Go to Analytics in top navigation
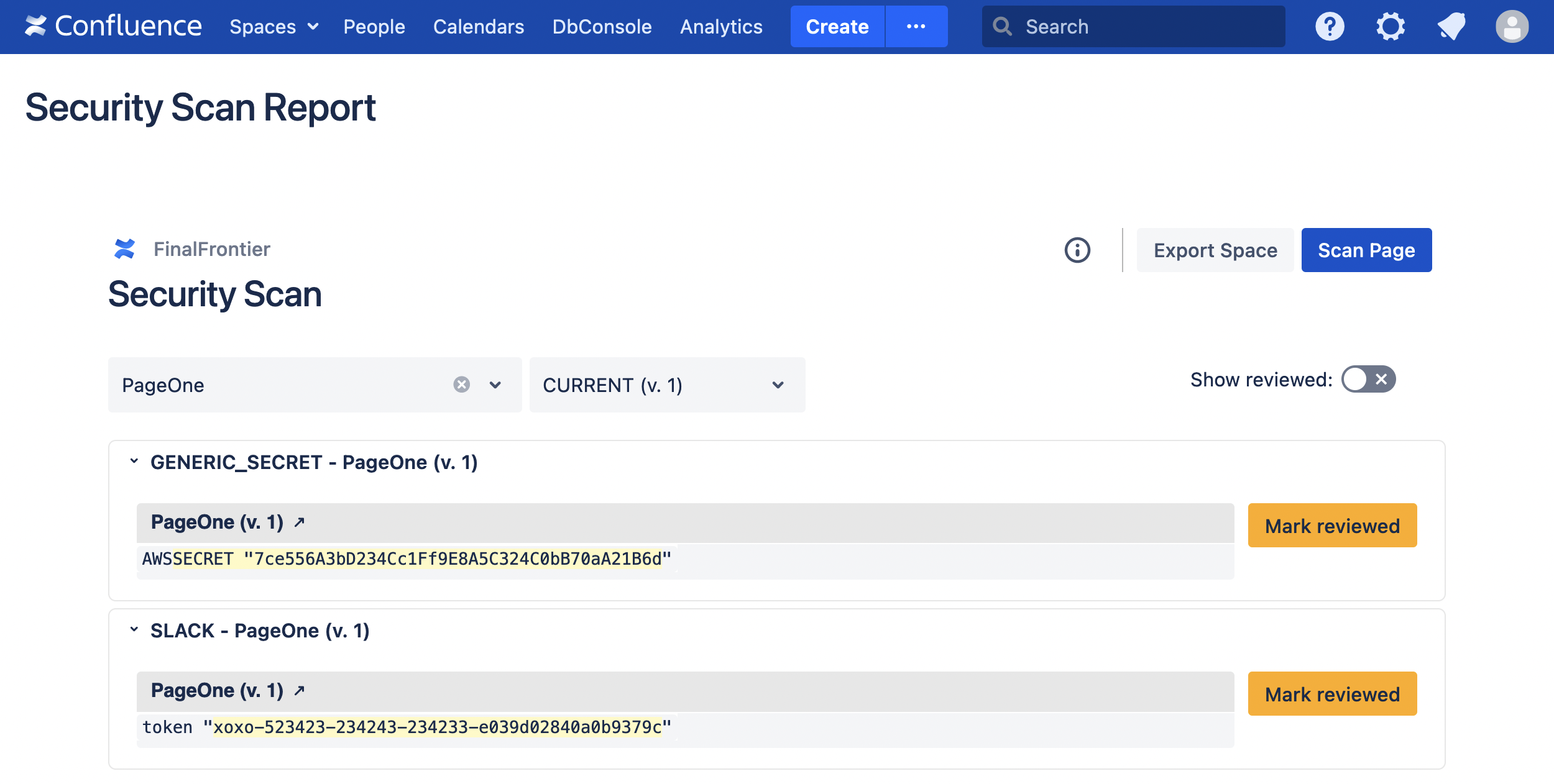 click(x=721, y=27)
